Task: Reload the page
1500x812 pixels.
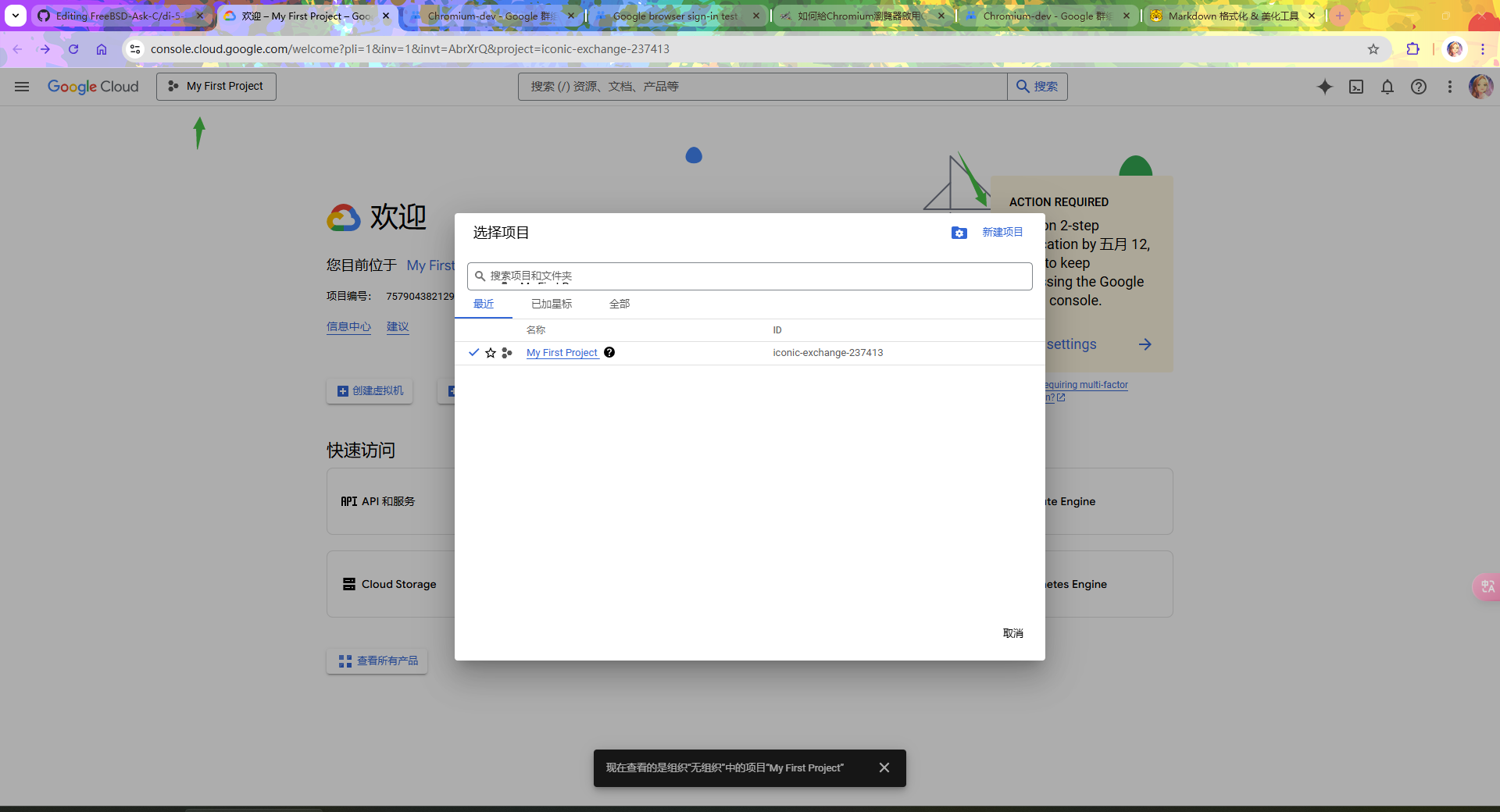Action: click(73, 49)
